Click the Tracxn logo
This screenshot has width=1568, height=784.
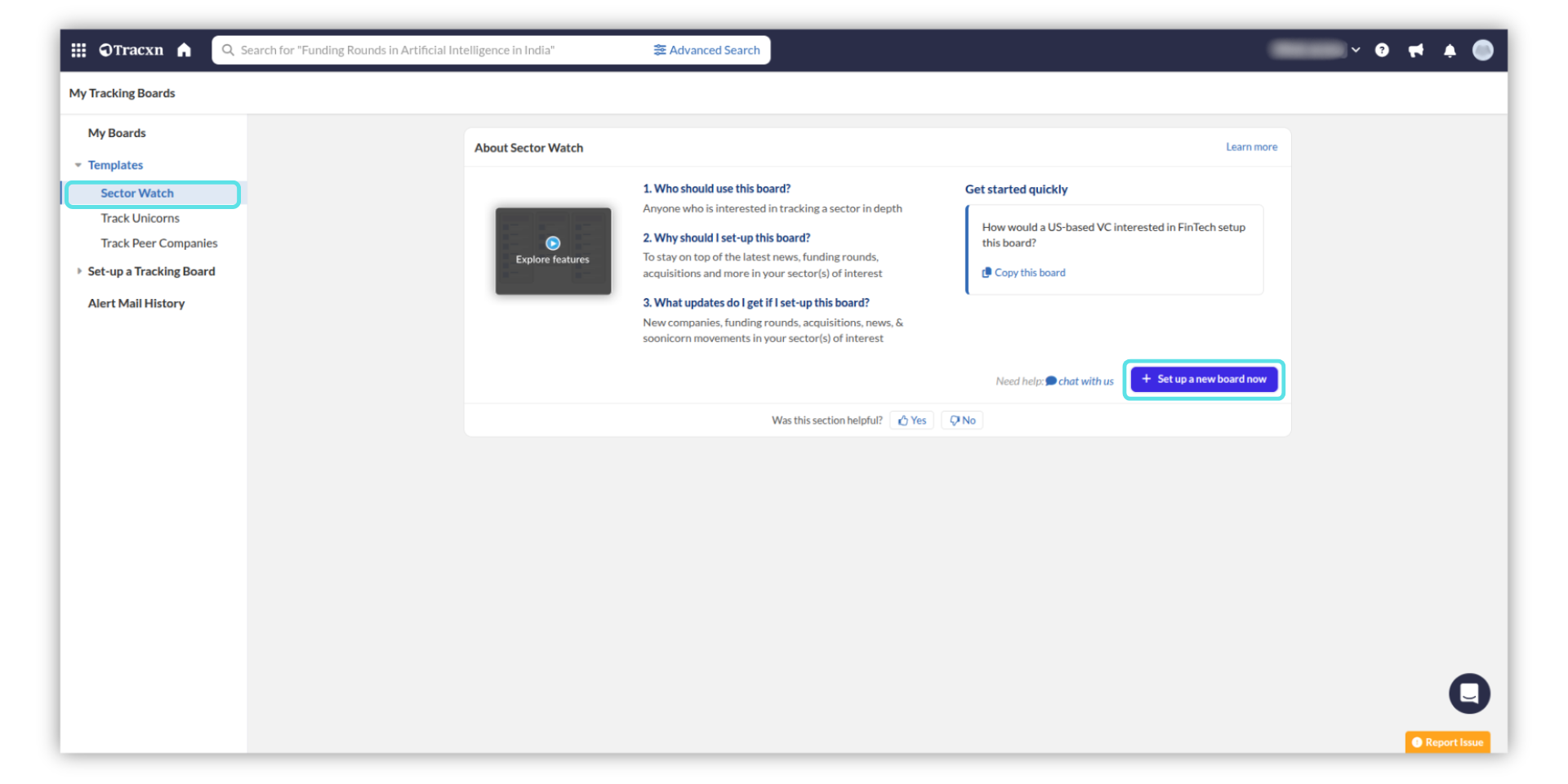point(131,51)
